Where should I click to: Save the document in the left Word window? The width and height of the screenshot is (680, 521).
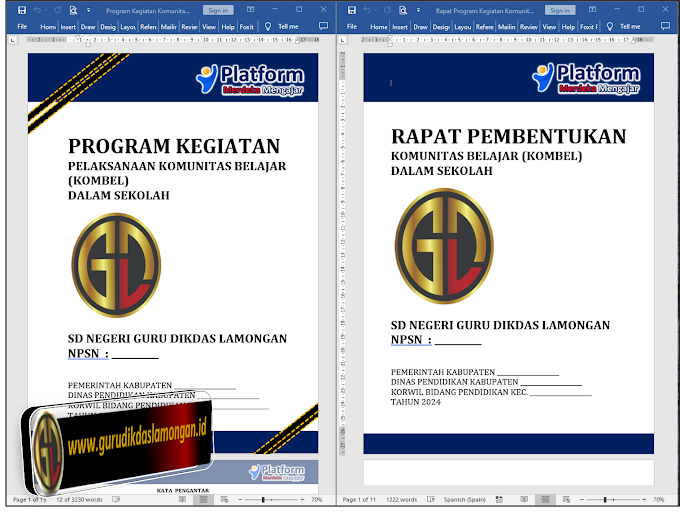[22, 10]
